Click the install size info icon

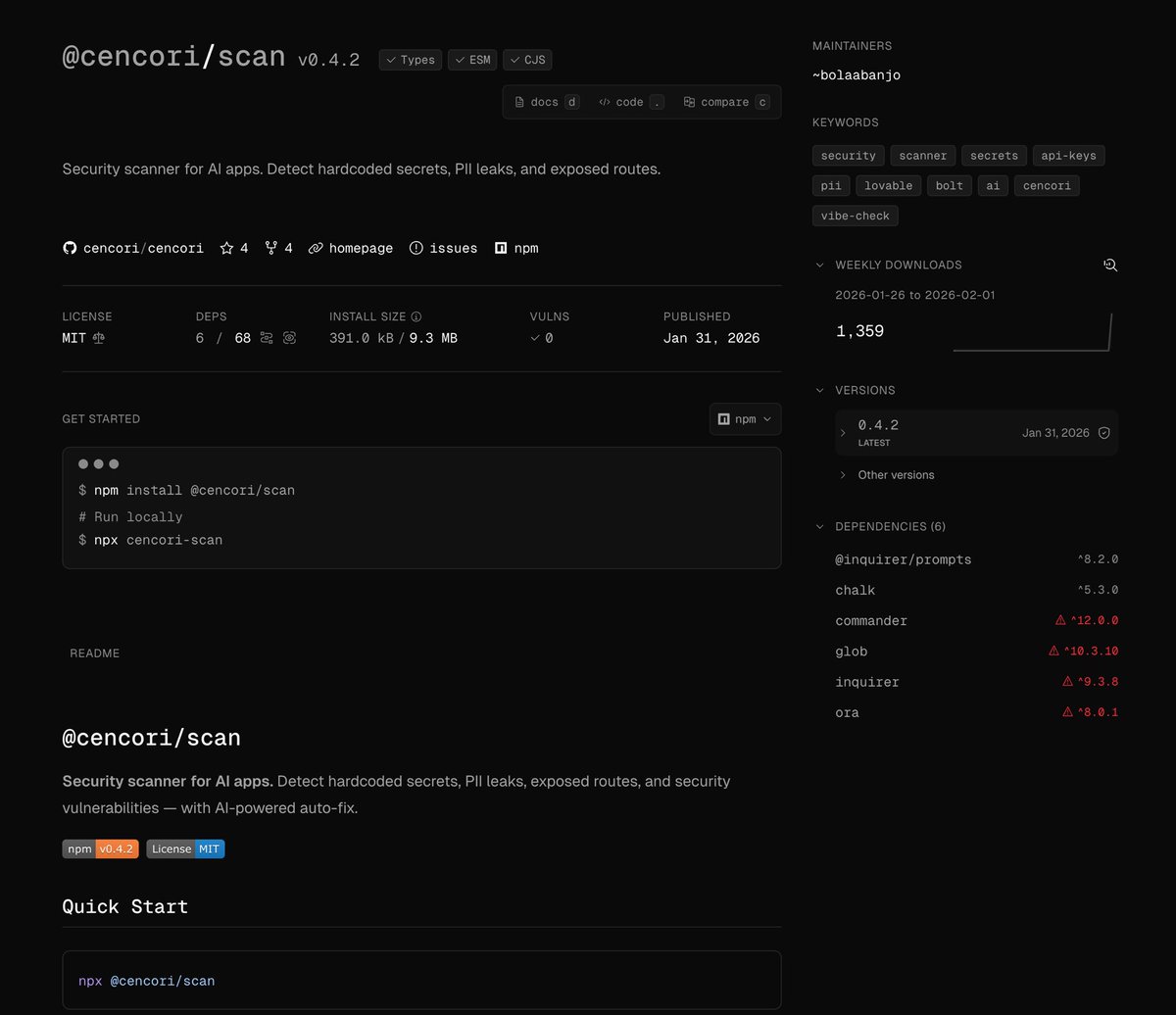point(416,316)
